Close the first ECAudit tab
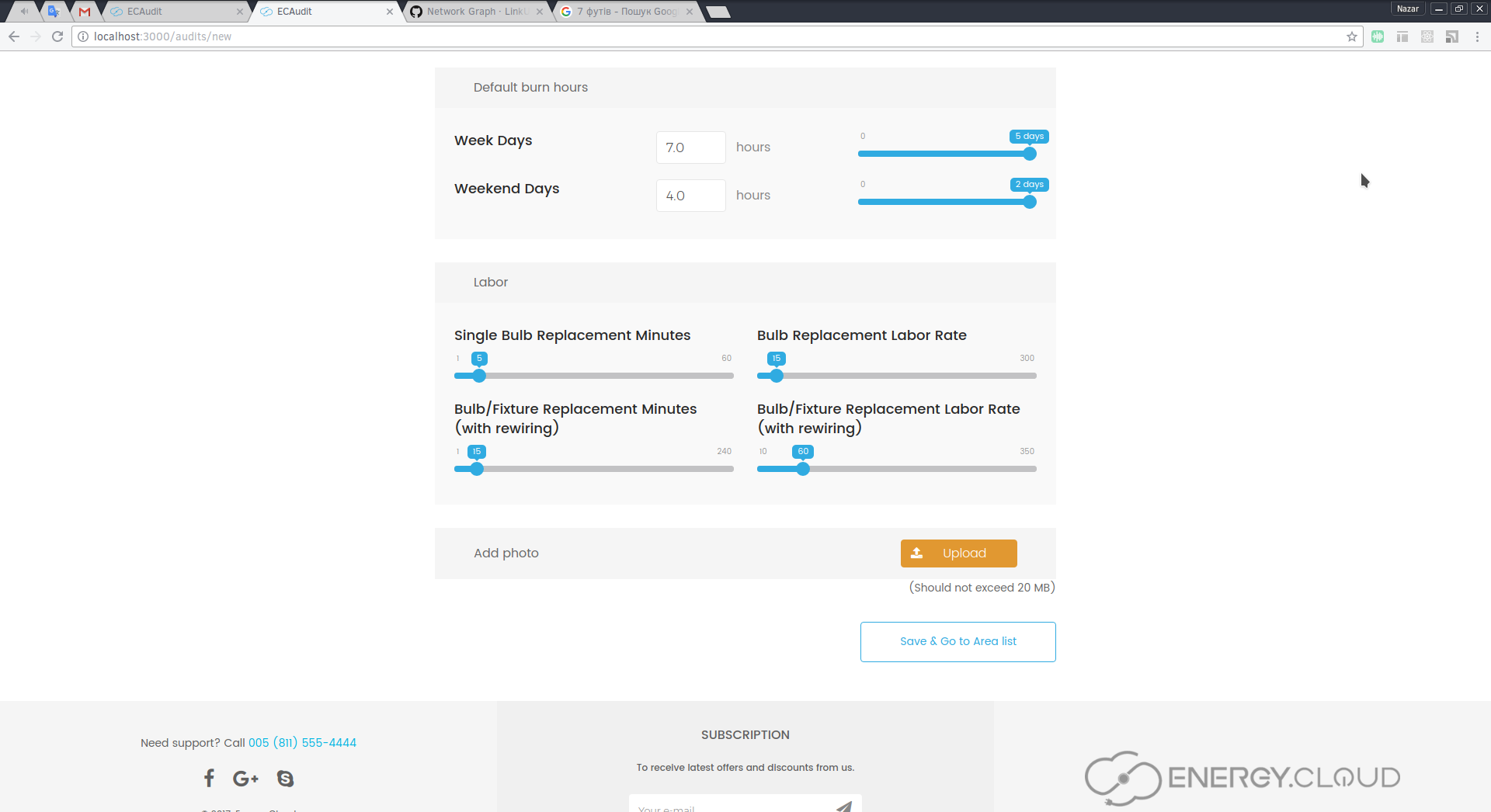This screenshot has width=1491, height=812. (x=240, y=12)
